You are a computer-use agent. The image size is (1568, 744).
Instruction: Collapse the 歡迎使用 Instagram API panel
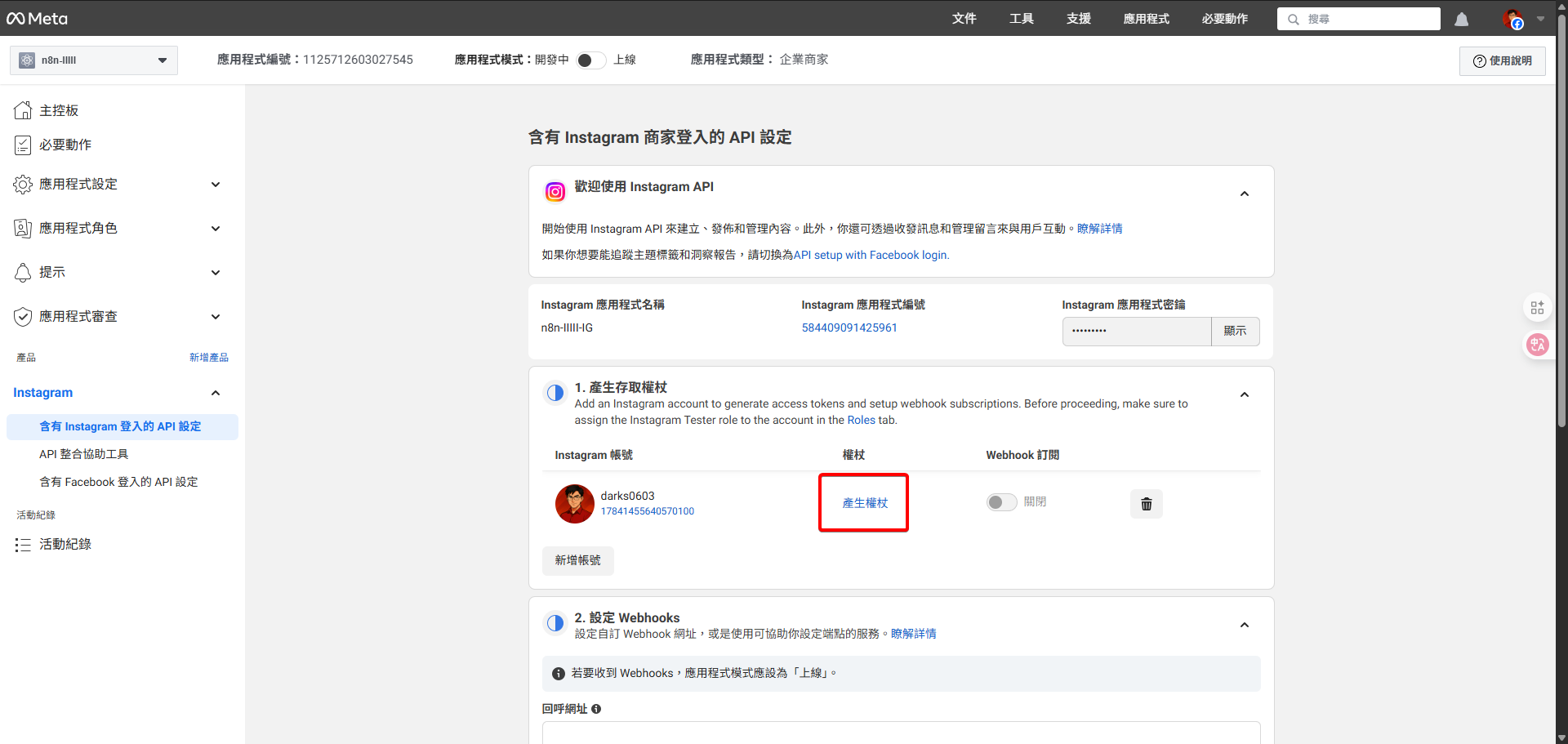tap(1244, 194)
